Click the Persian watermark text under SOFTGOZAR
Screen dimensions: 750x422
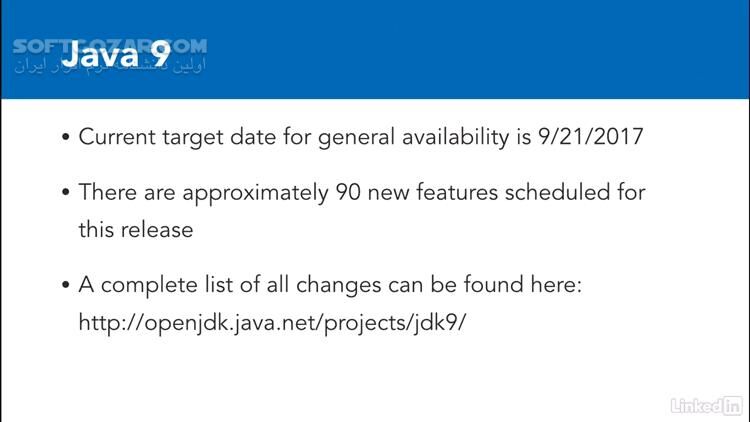pyautogui.click(x=110, y=66)
